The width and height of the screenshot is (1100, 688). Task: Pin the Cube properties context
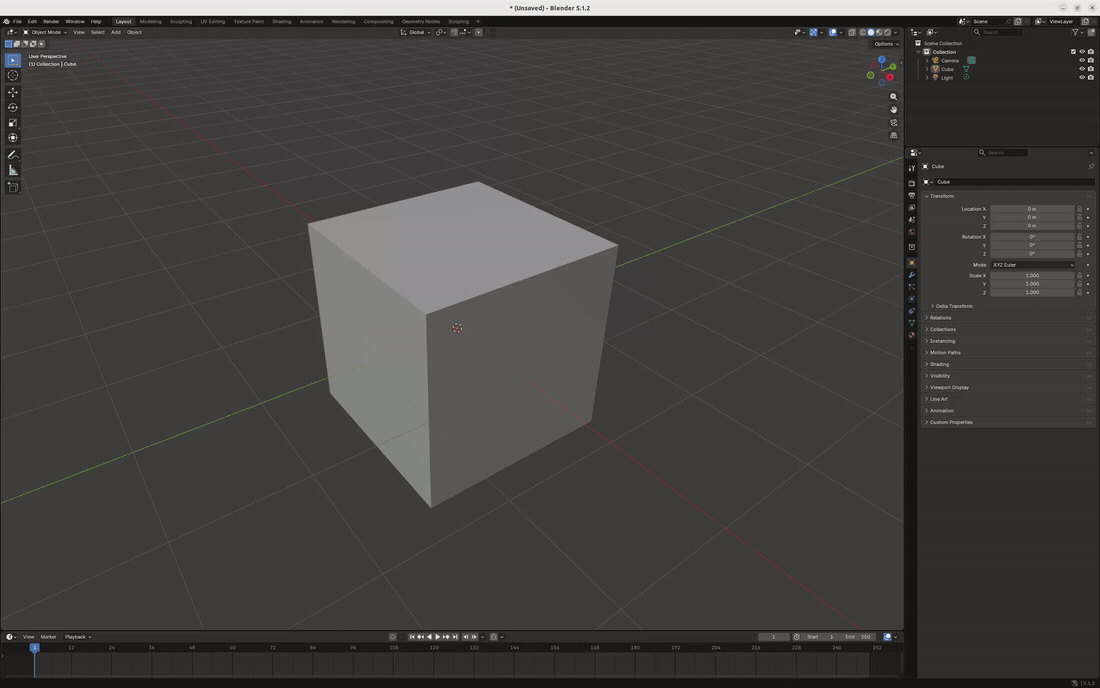(x=1091, y=166)
